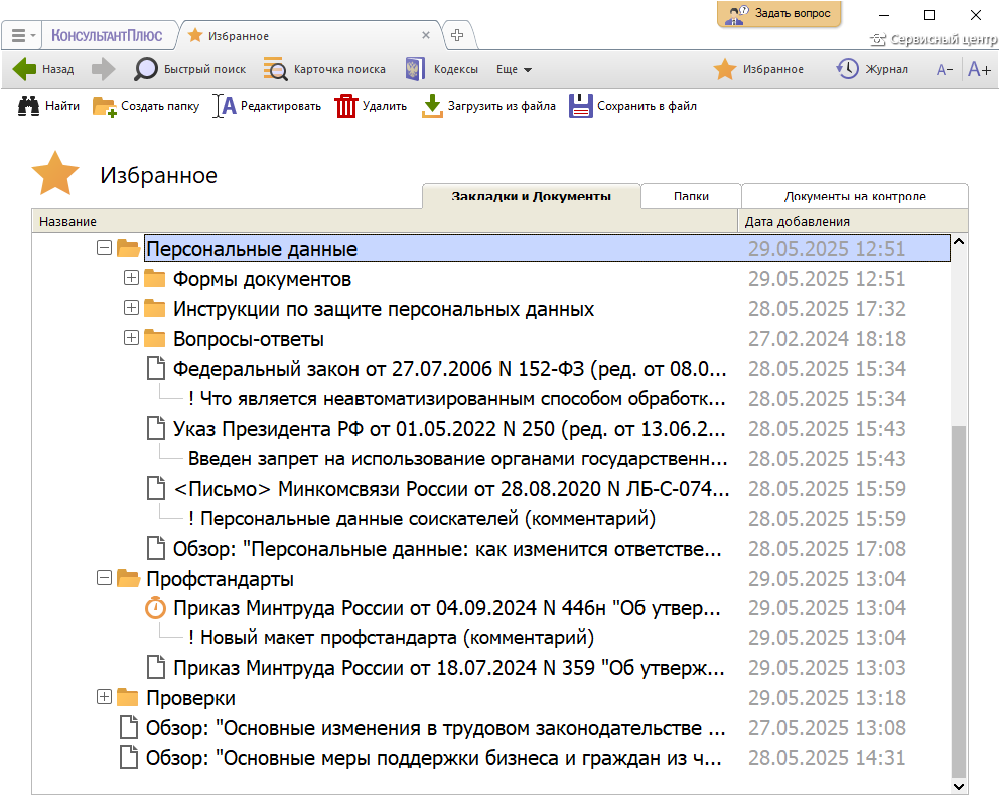Click the Сохранить в файл floppy icon
Image resolution: width=1000 pixels, height=800 pixels.
click(580, 106)
